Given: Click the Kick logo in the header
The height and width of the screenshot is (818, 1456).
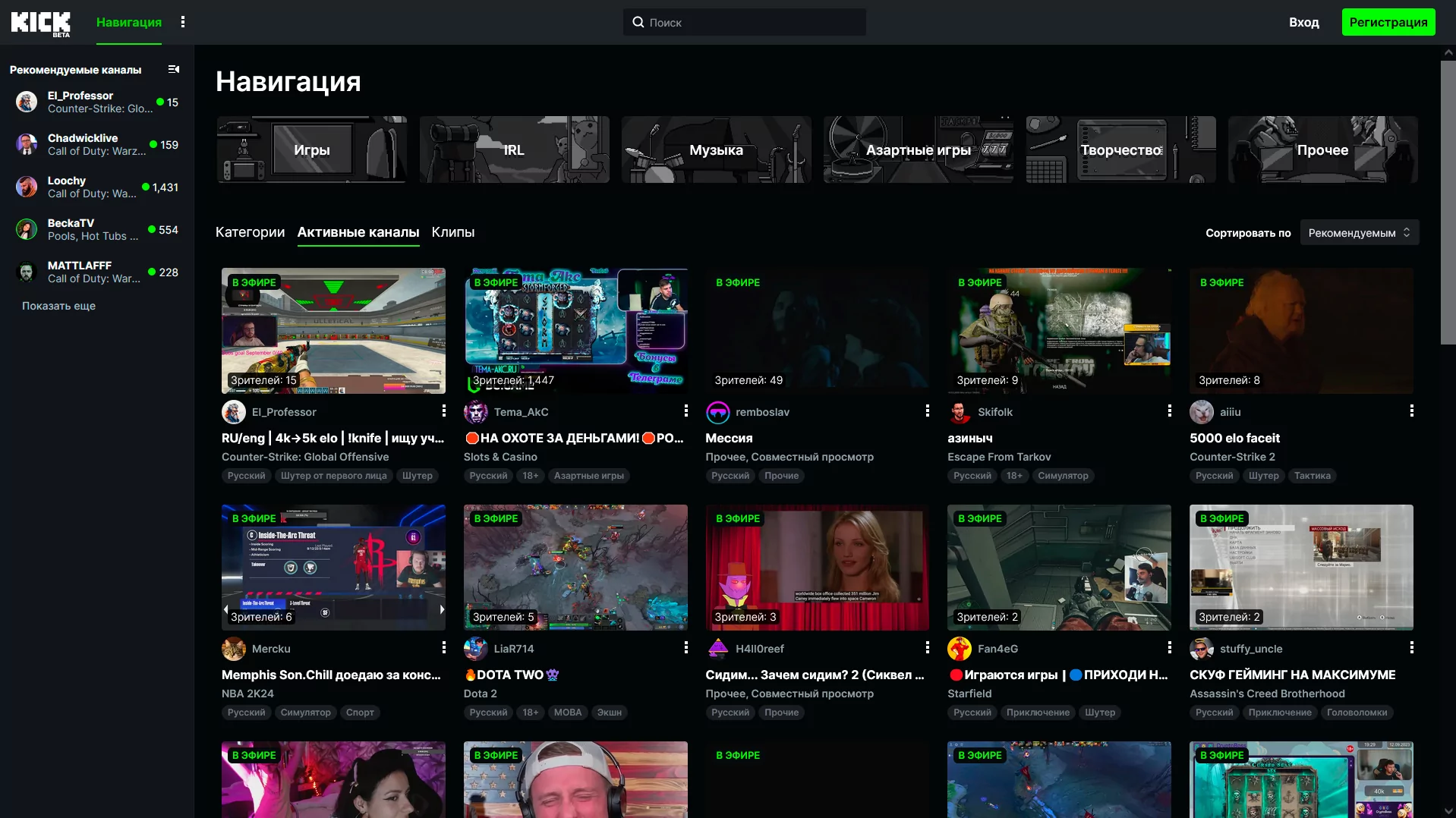Looking at the screenshot, I should [40, 23].
